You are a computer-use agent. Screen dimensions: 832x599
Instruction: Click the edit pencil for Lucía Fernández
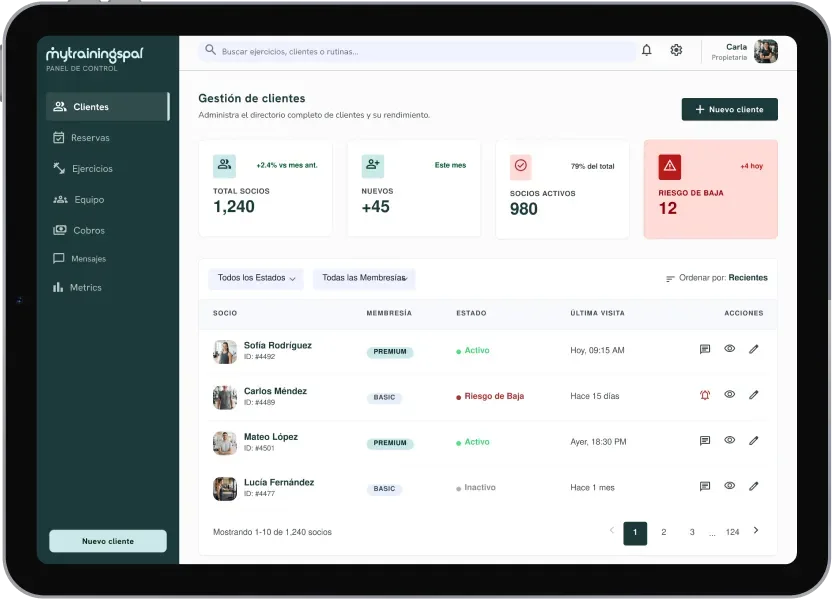pos(753,486)
